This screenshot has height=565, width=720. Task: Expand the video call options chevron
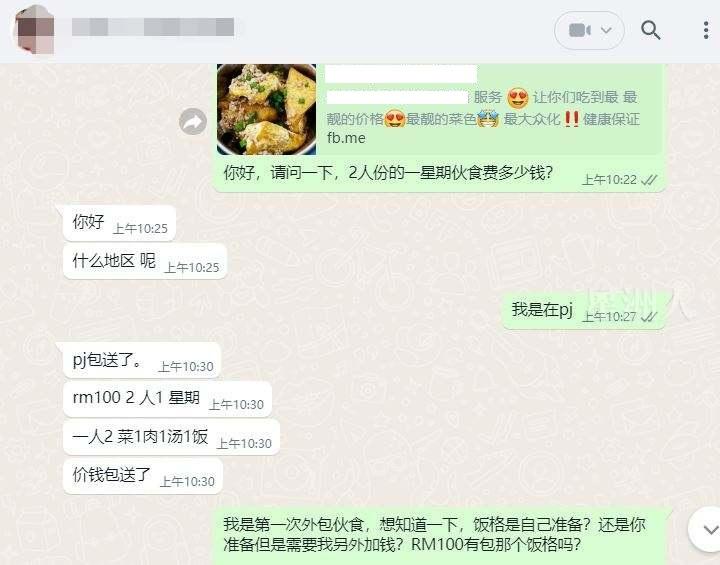pyautogui.click(x=606, y=30)
